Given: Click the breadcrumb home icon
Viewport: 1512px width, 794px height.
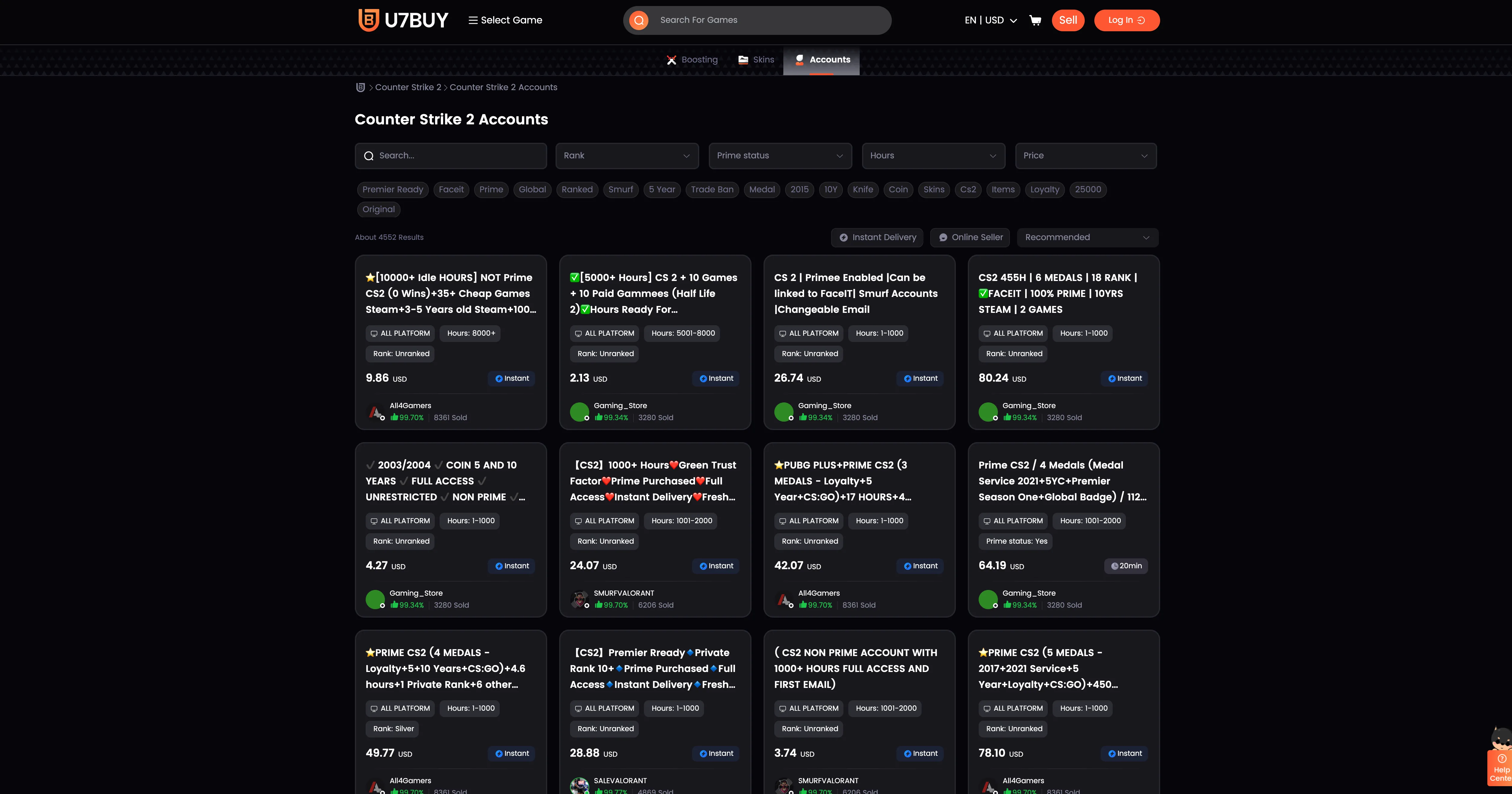Looking at the screenshot, I should point(360,87).
